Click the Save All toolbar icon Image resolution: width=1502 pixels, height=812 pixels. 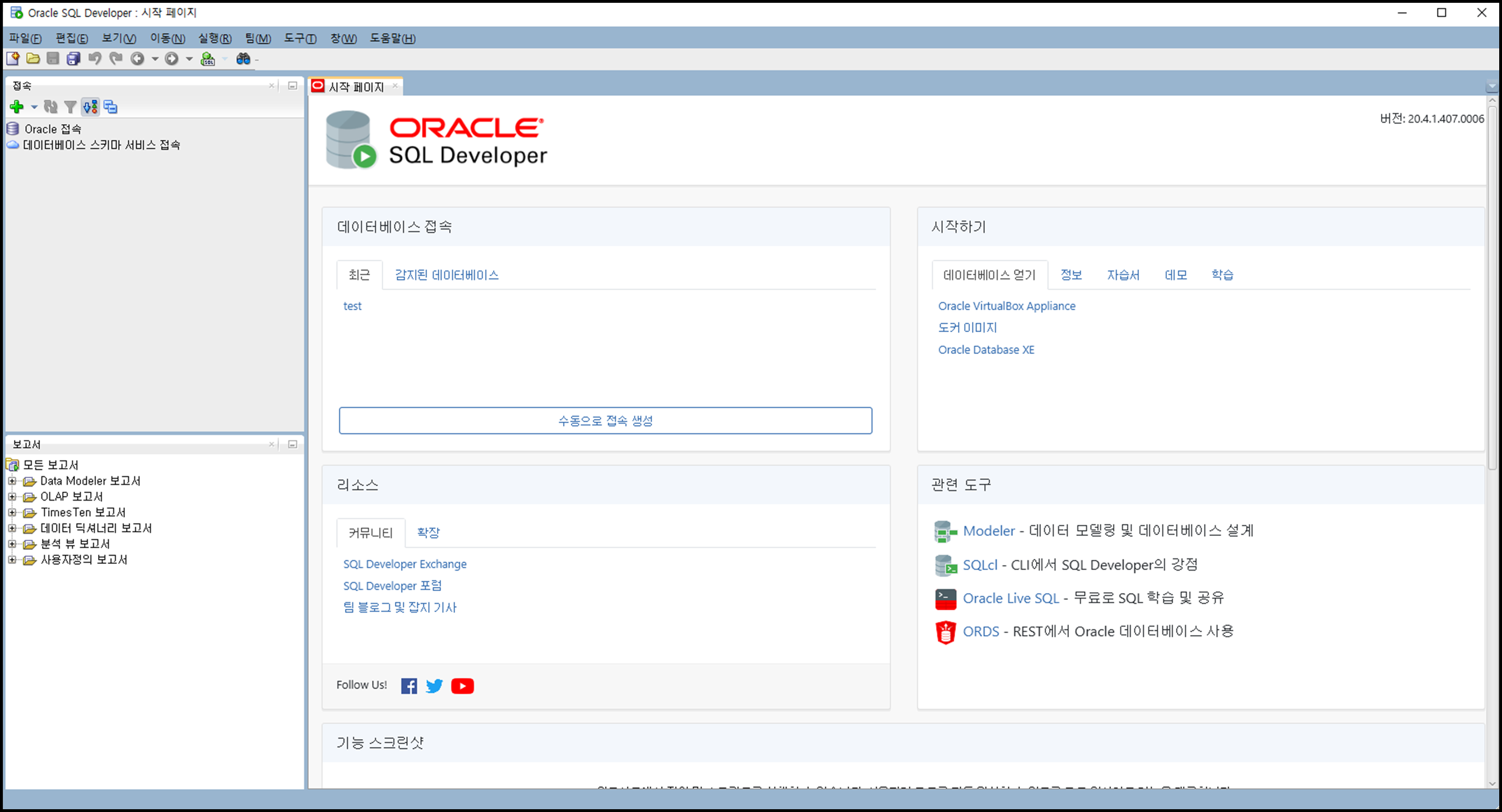[x=73, y=58]
